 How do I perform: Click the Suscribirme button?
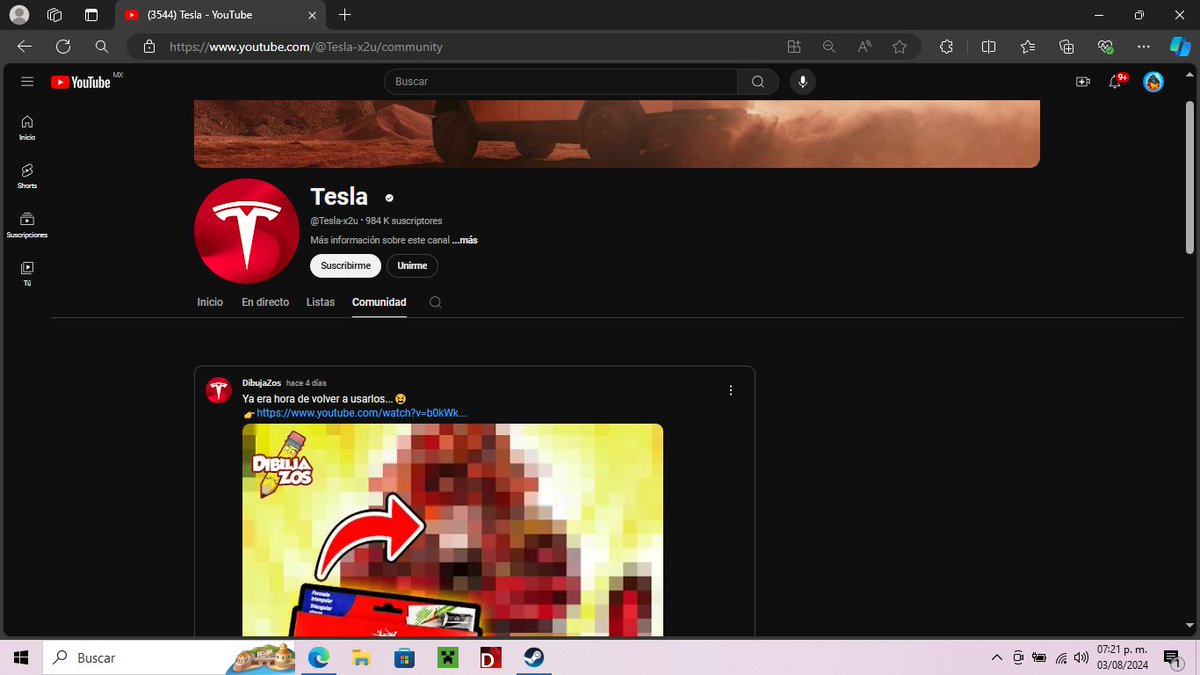(346, 266)
